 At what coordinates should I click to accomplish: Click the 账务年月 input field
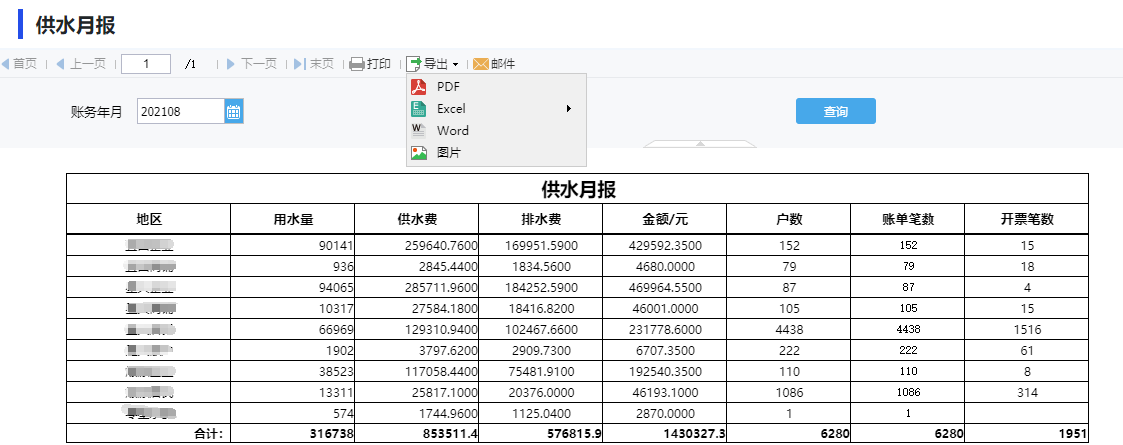click(x=180, y=112)
